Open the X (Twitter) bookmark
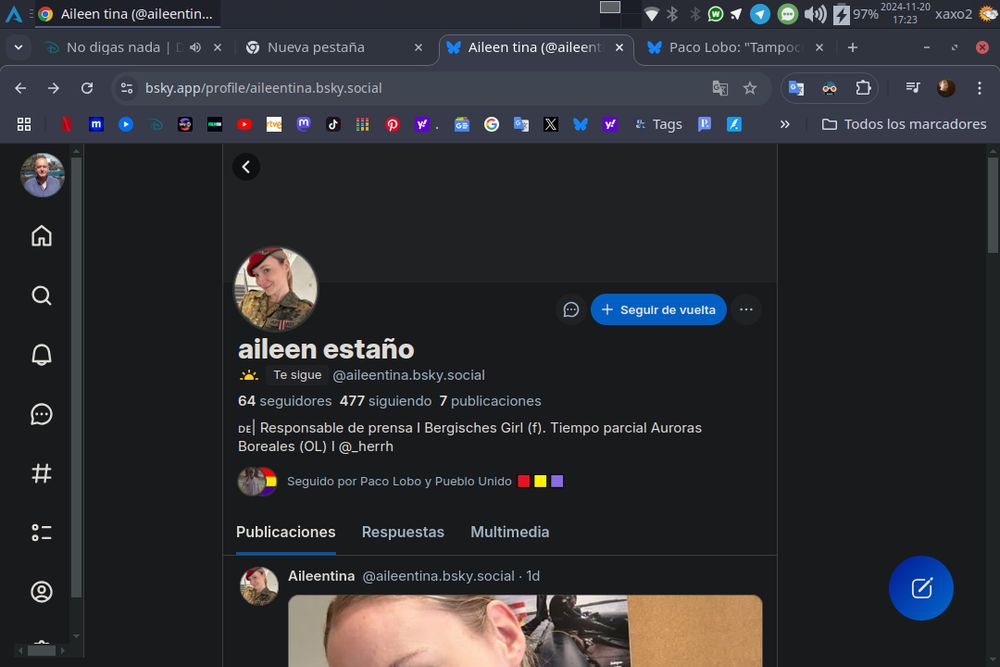1000x667 pixels. [x=550, y=124]
